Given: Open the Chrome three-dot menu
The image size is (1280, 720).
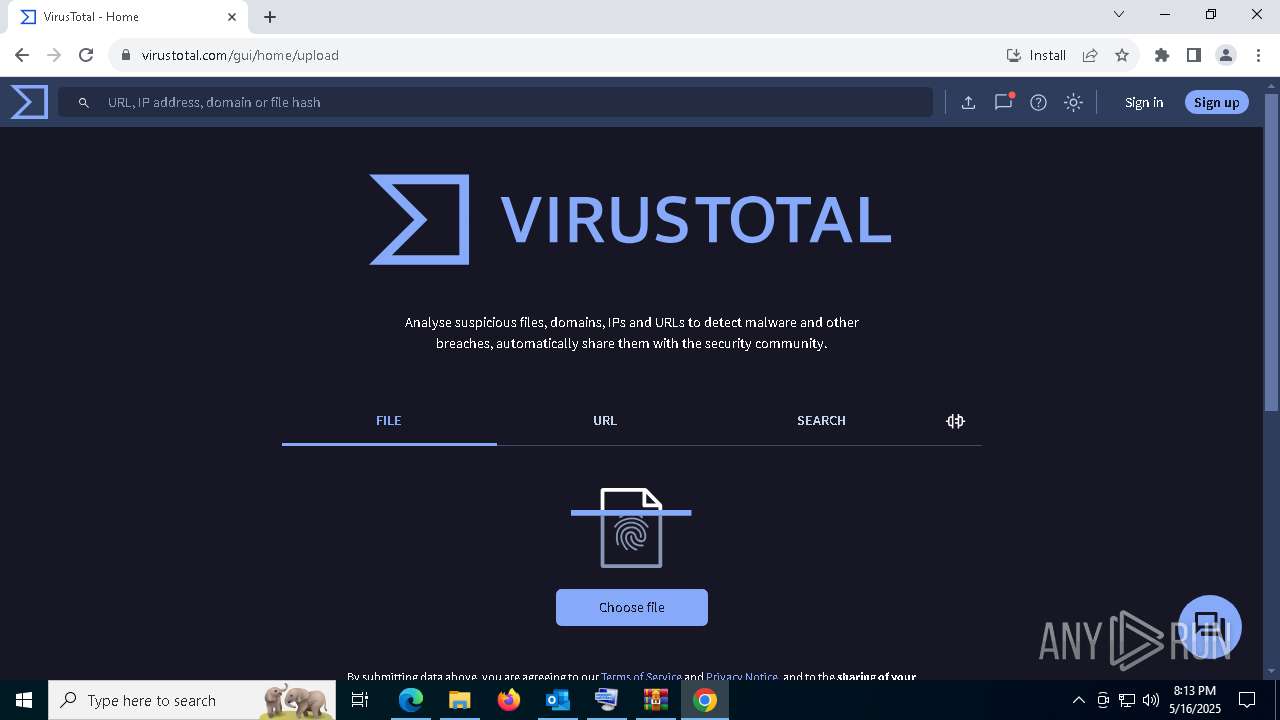Looking at the screenshot, I should tap(1258, 55).
